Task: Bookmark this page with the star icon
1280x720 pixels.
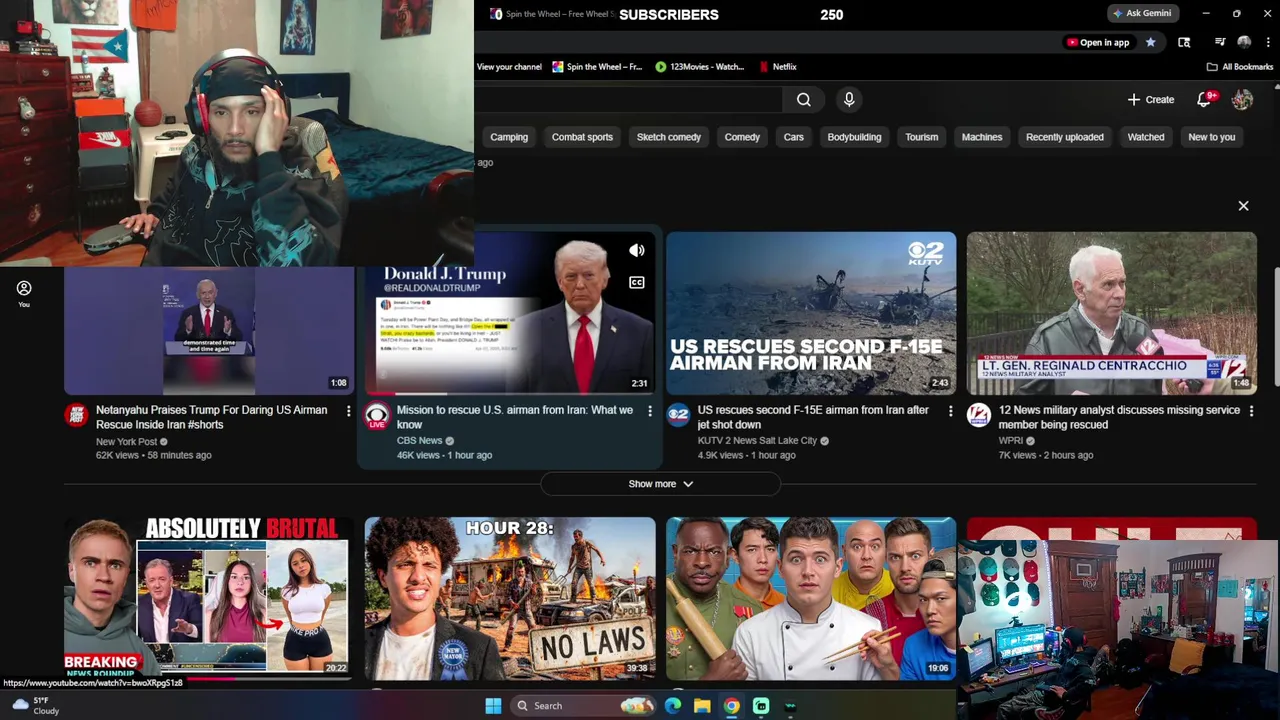Action: click(1150, 42)
